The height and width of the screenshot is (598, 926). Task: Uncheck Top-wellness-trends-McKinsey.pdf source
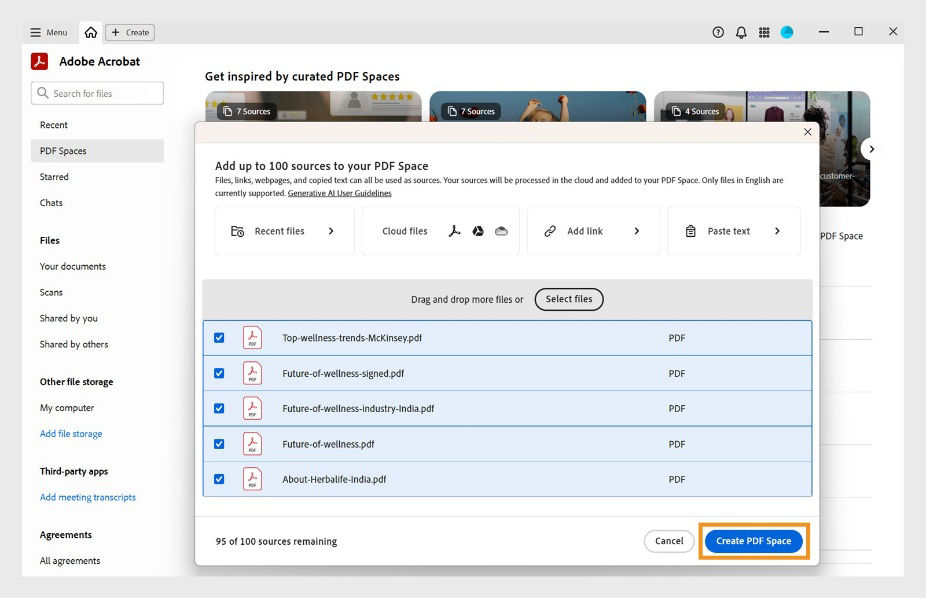point(219,338)
